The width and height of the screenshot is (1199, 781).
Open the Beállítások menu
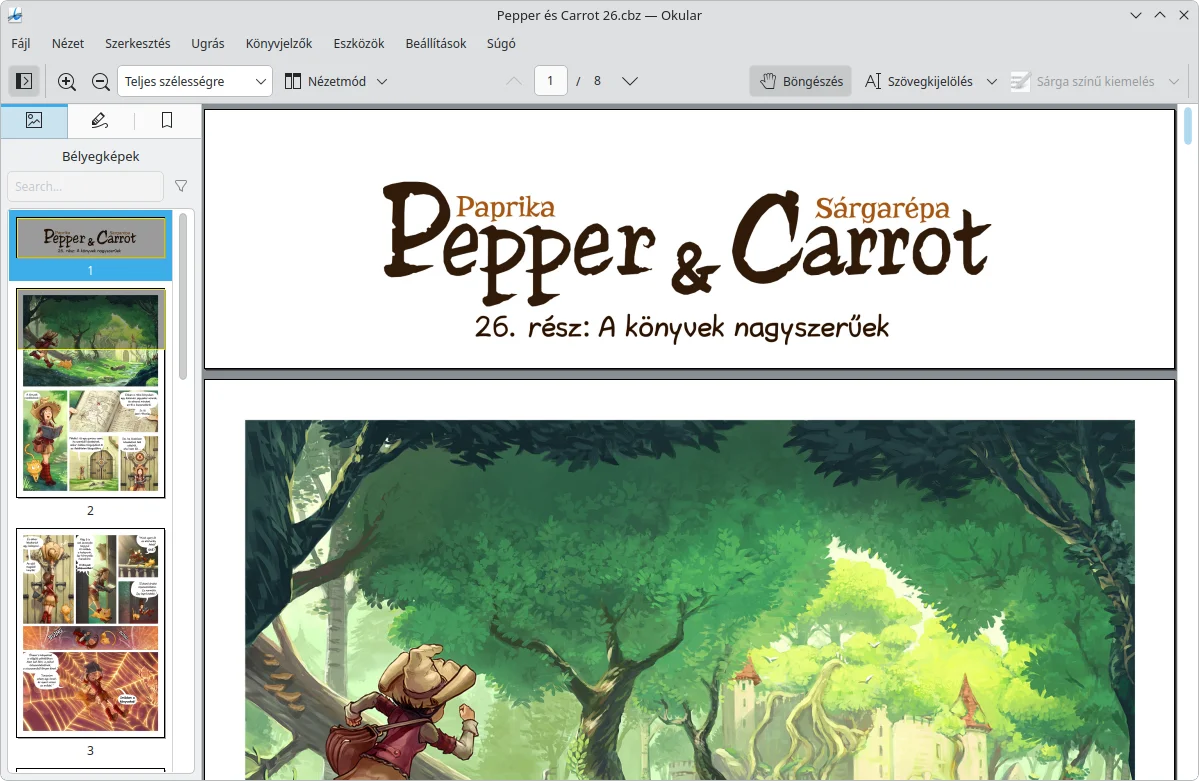436,44
